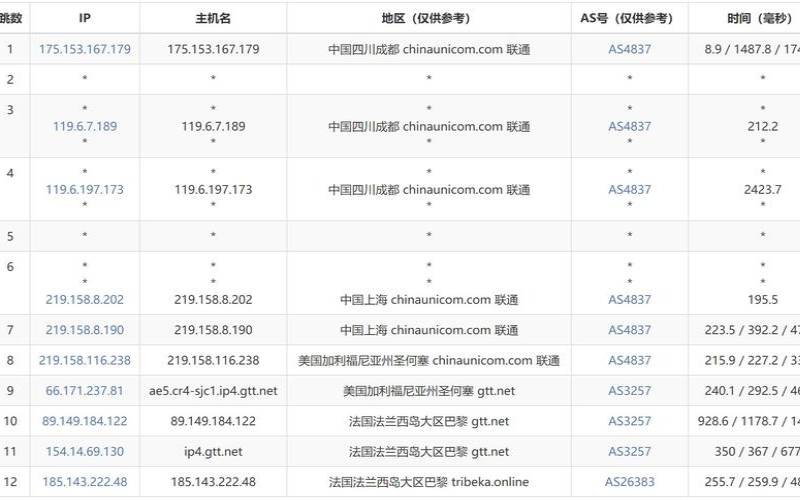This screenshot has width=800, height=500.
Task: Open AS3257 link in hop 9 row
Action: (629, 391)
